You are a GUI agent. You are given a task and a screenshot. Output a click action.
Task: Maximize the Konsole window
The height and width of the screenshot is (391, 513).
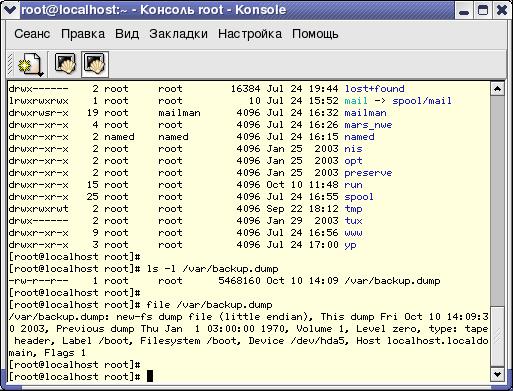point(483,10)
